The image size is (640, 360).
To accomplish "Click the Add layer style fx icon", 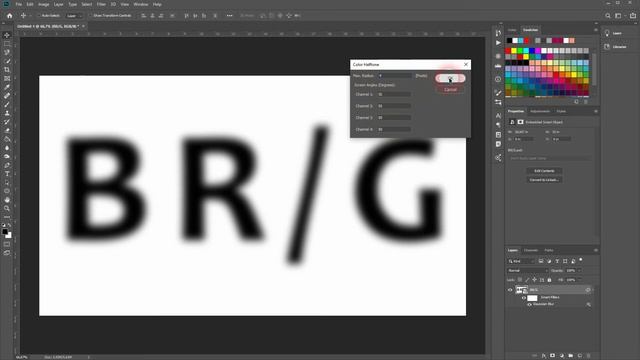I will [x=544, y=356].
